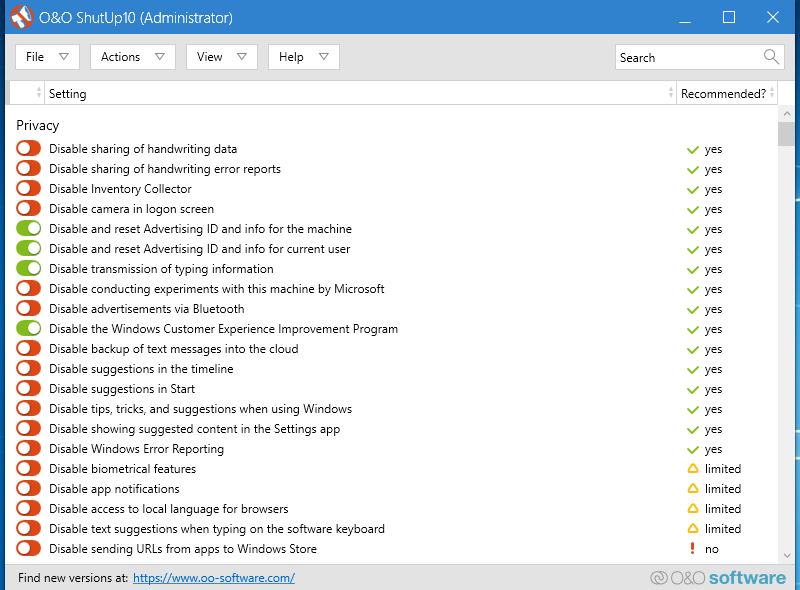Click warning triangle for software keyboard suggestions row
800x590 pixels.
692,528
